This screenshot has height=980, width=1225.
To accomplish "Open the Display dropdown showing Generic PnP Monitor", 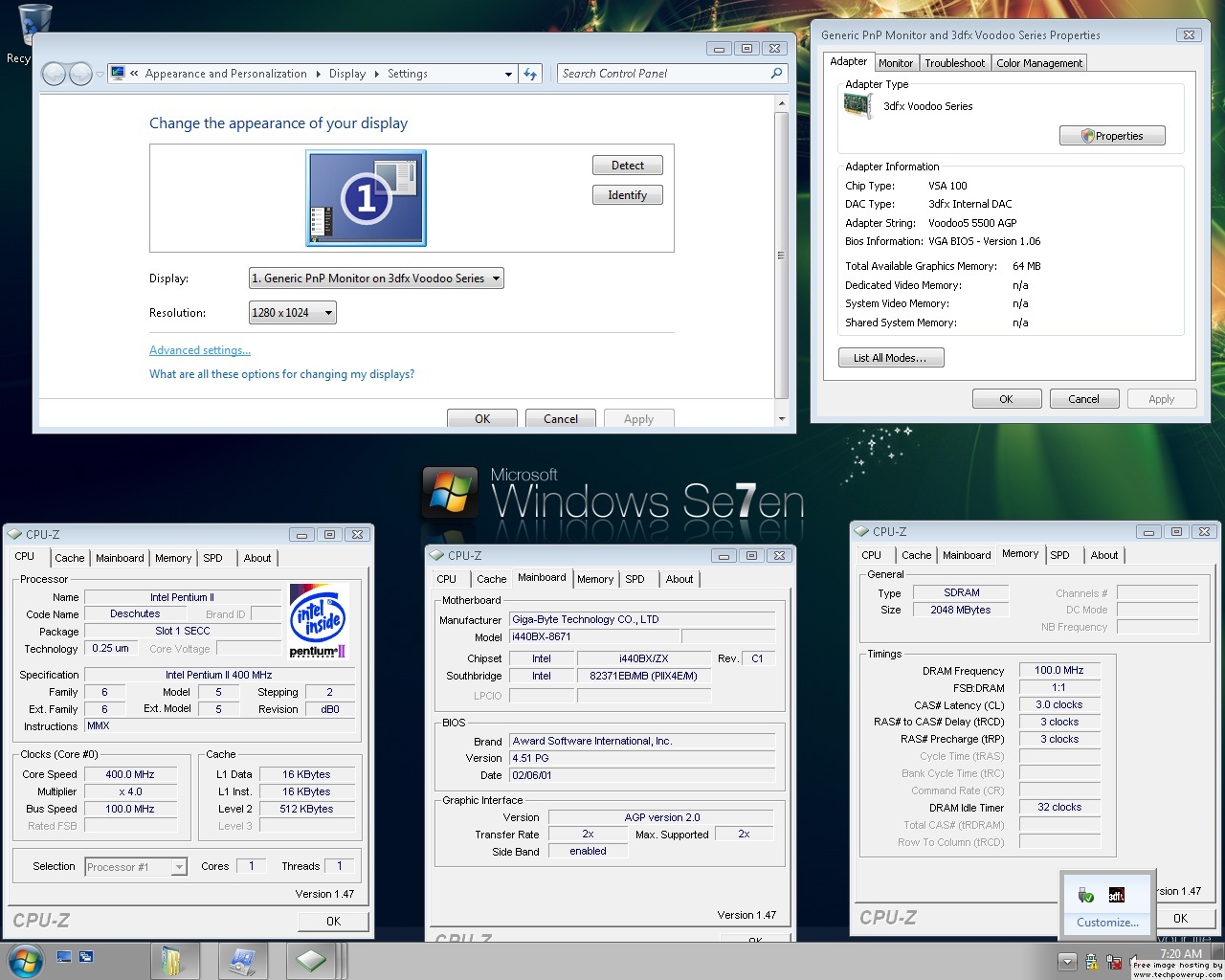I will click(x=376, y=278).
